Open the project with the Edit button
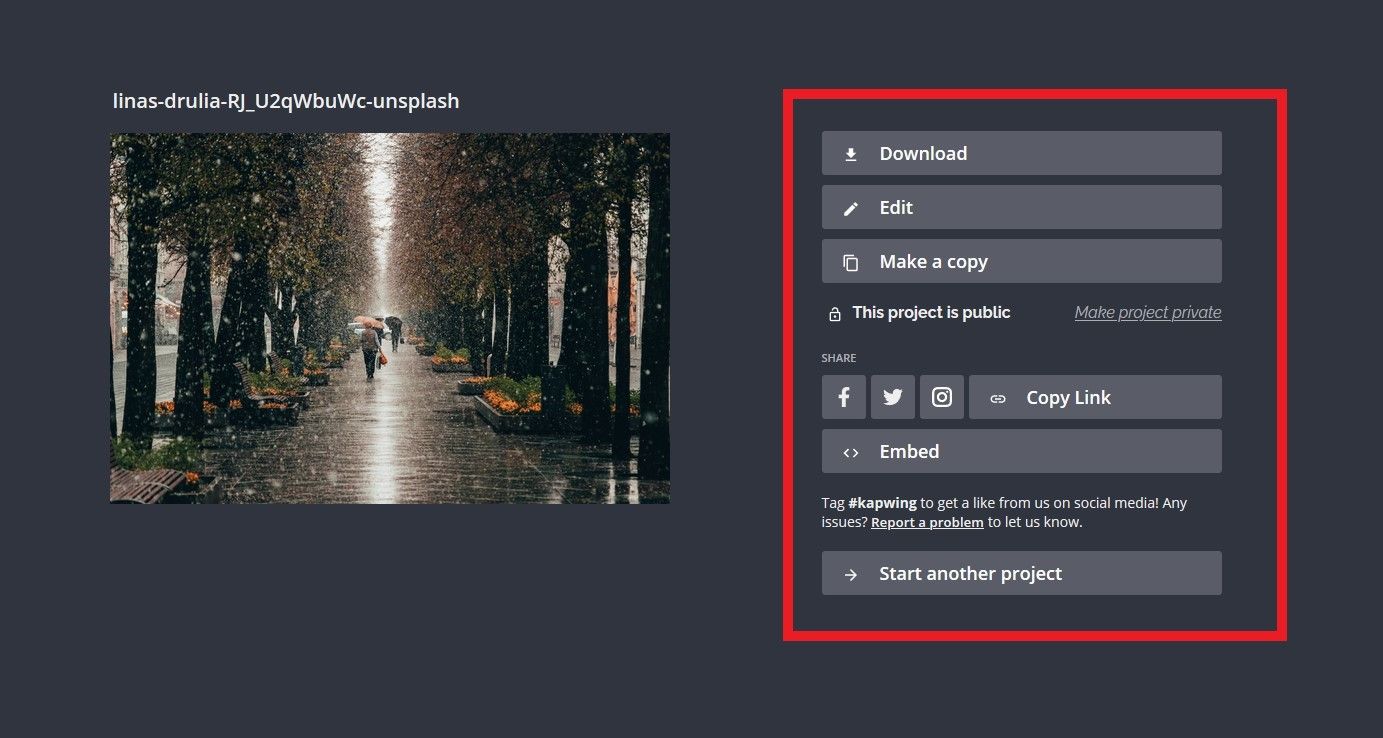Screen dimensions: 1383x738 click(1021, 207)
